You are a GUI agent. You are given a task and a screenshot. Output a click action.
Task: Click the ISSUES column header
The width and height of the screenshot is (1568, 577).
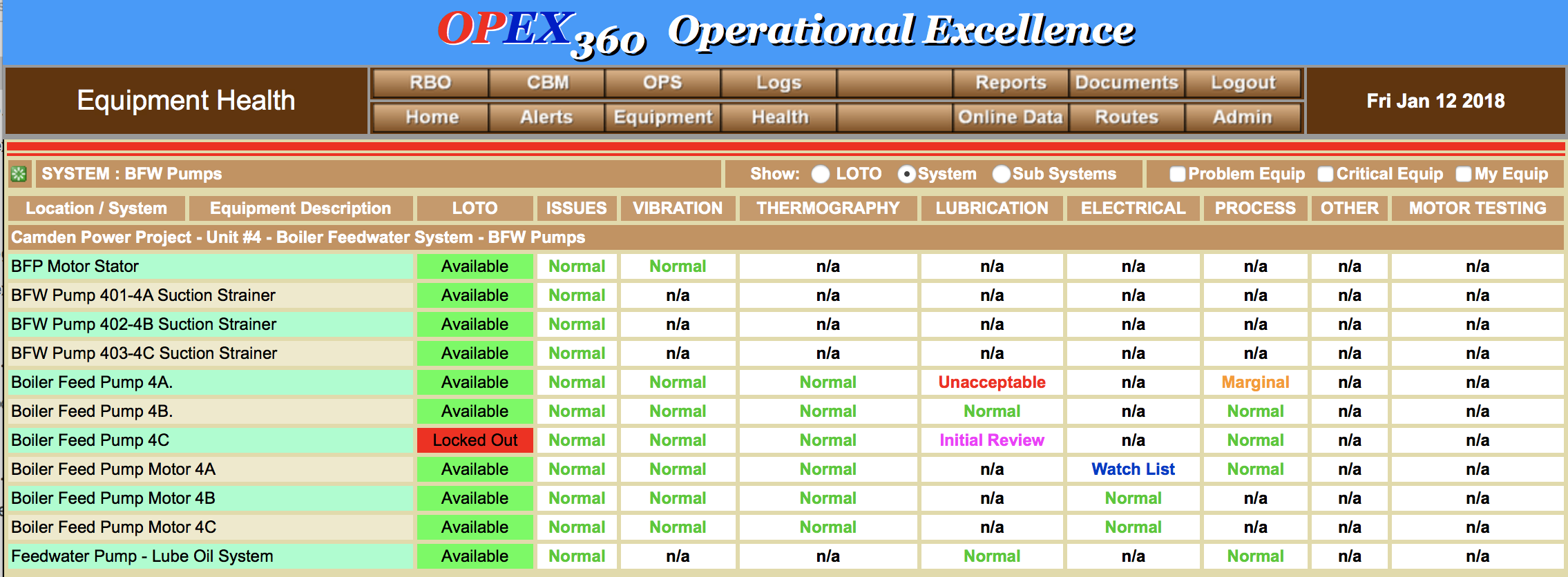click(577, 208)
